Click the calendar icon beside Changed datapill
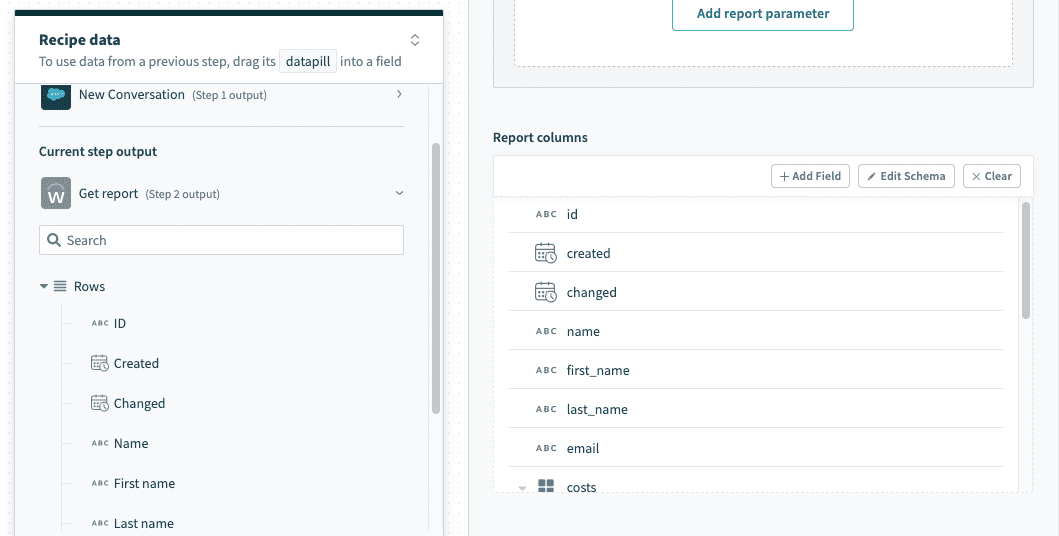The width and height of the screenshot is (1059, 536). pos(99,403)
